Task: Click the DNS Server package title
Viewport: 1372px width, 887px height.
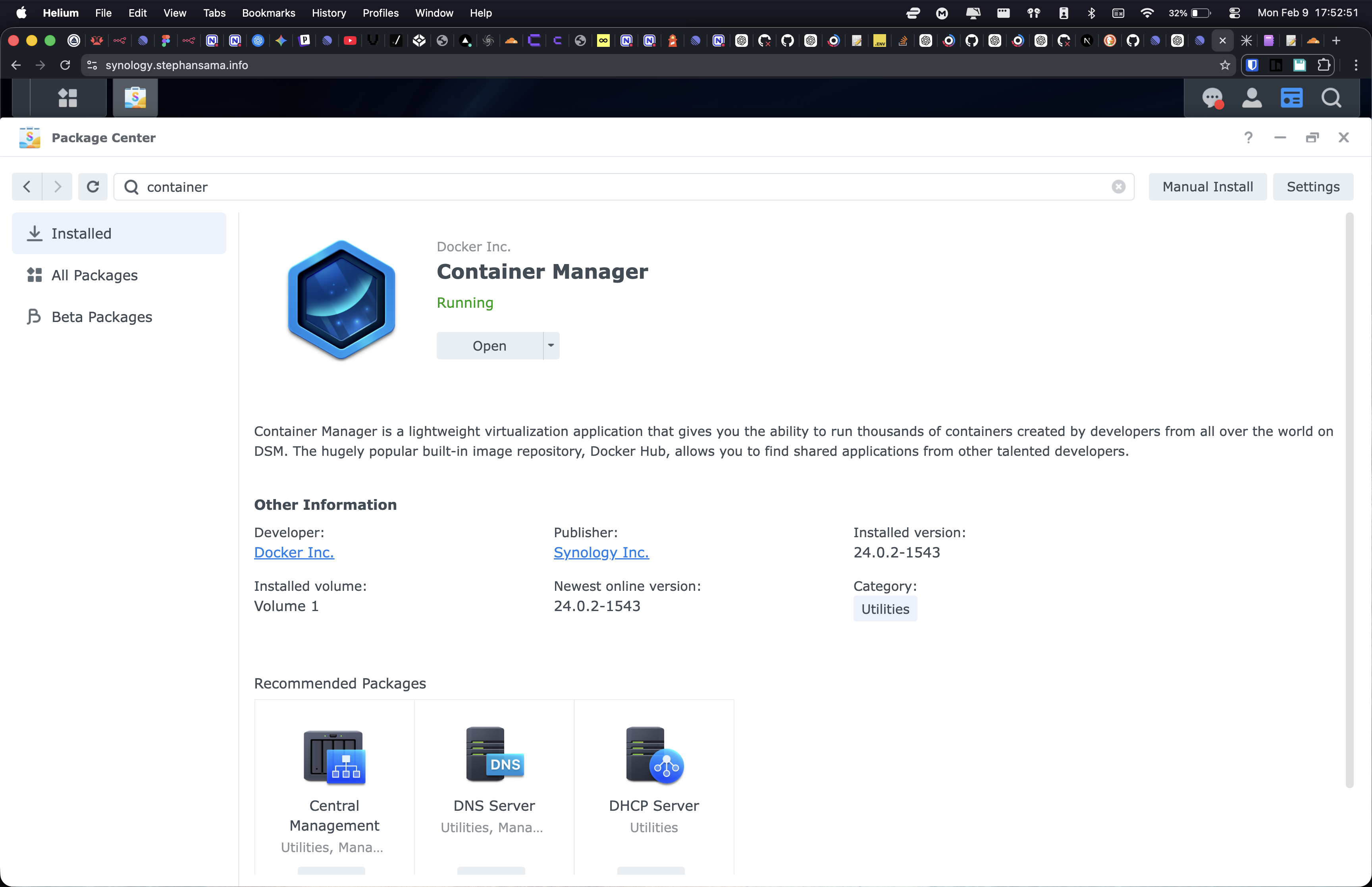Action: tap(495, 806)
